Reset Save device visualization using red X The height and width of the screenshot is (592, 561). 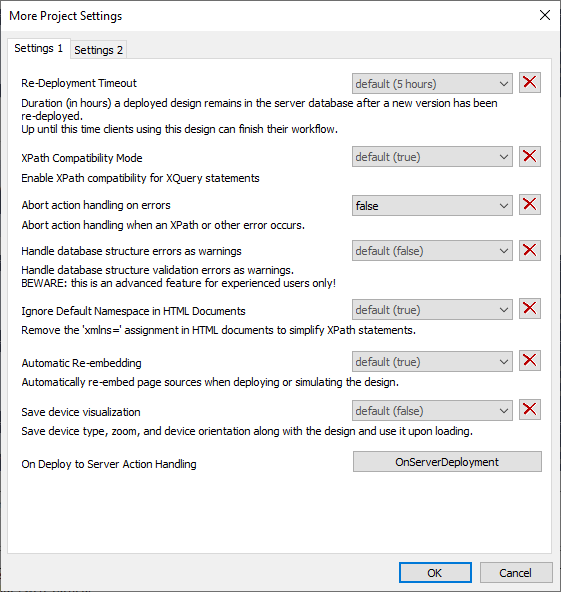tap(530, 410)
